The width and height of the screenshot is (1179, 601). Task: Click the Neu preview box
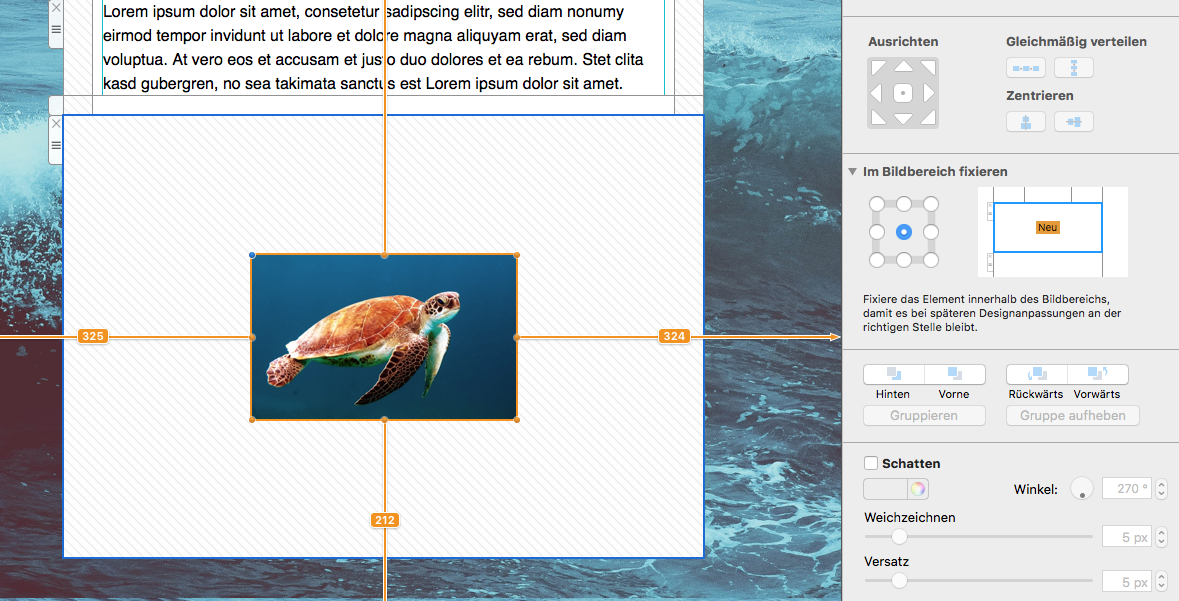tap(1047, 227)
